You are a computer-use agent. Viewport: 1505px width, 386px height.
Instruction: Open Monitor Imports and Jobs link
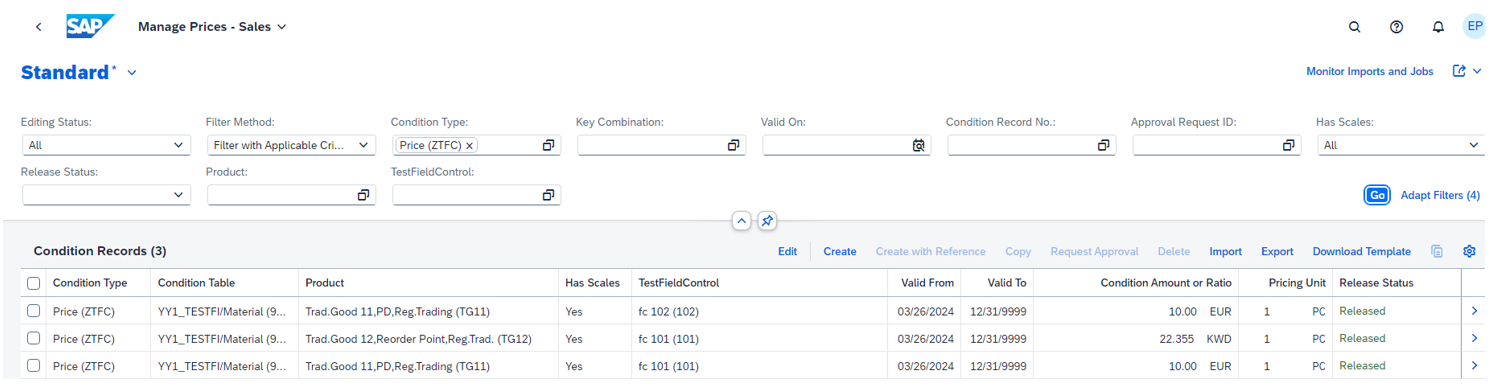click(1369, 72)
